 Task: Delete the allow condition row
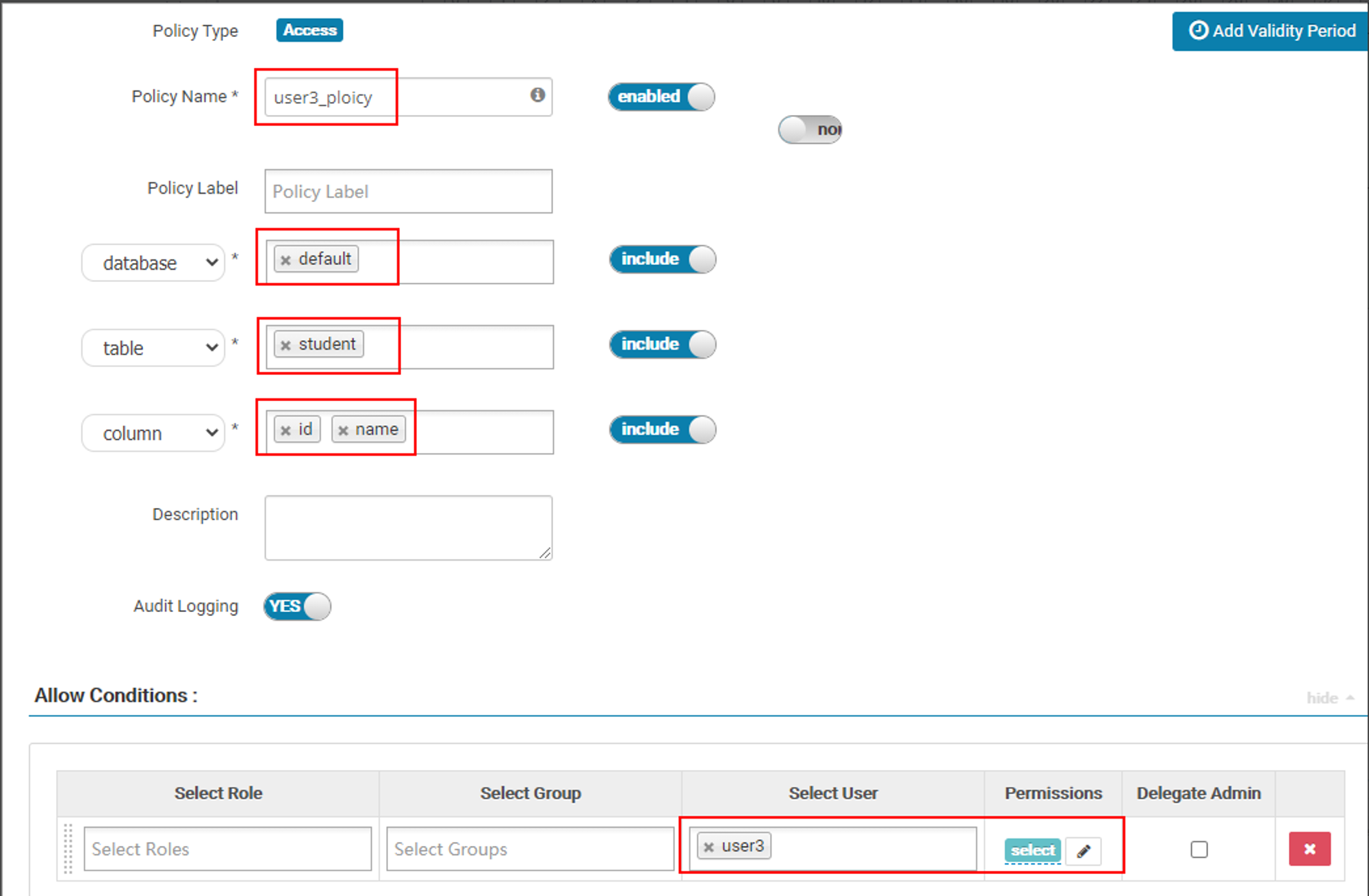click(1309, 849)
